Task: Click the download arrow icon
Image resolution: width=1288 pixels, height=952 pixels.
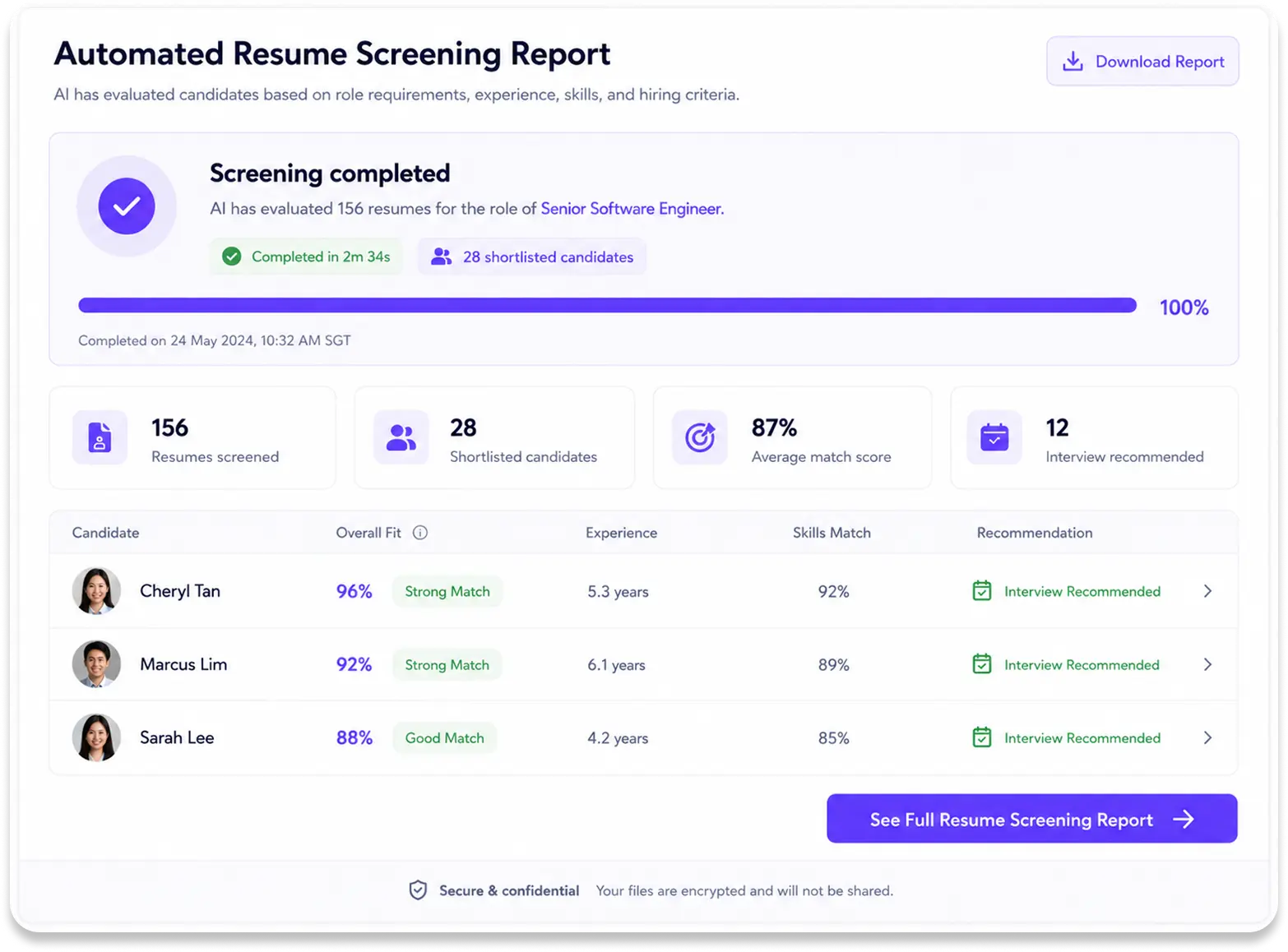Action: click(x=1073, y=62)
